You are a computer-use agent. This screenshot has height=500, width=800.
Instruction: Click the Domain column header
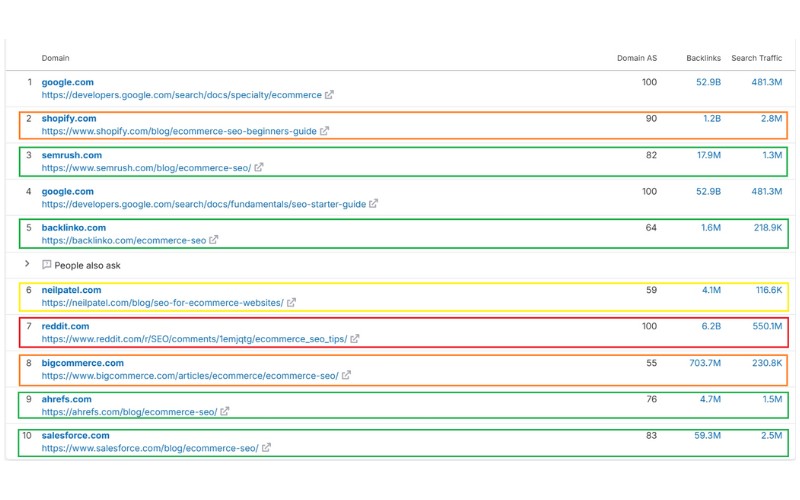[x=55, y=58]
